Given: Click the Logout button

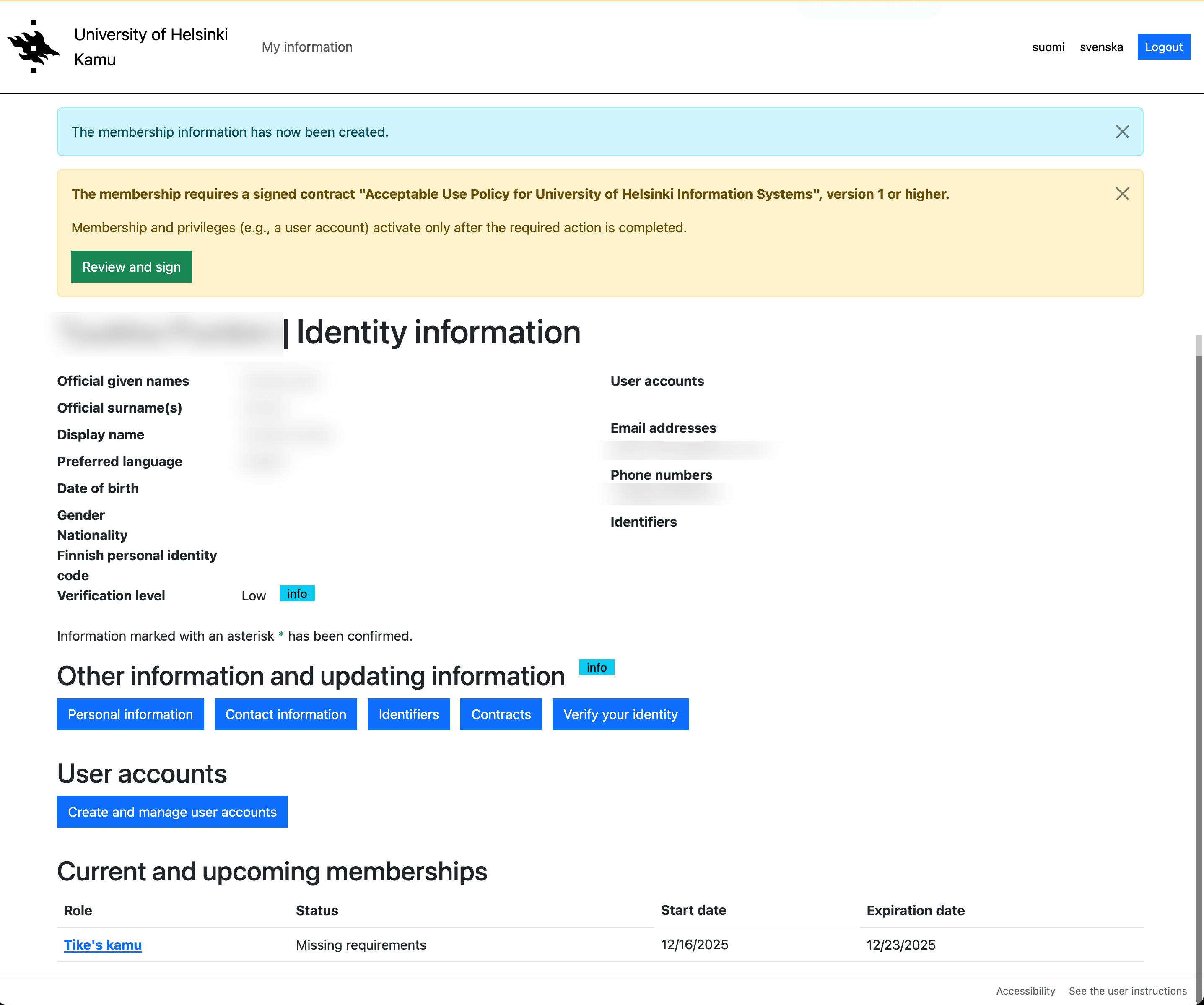Looking at the screenshot, I should [1163, 47].
